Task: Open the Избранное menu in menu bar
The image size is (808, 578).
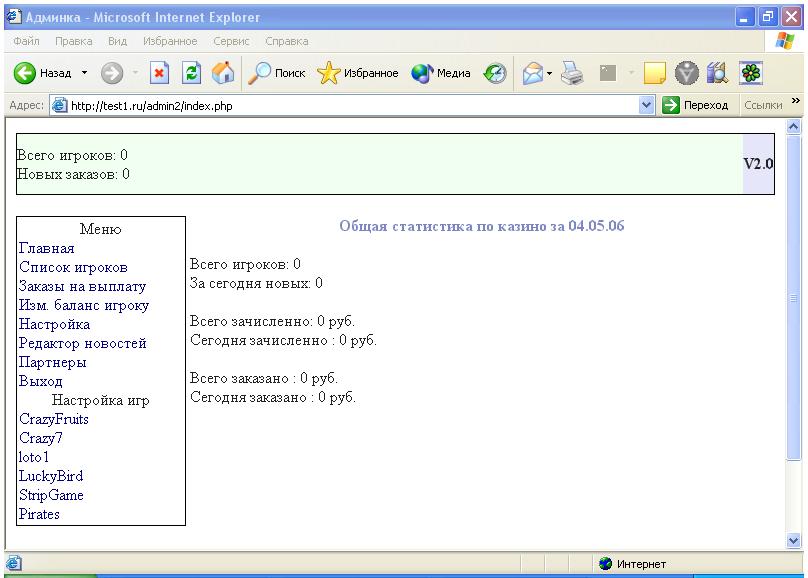Action: (x=170, y=41)
